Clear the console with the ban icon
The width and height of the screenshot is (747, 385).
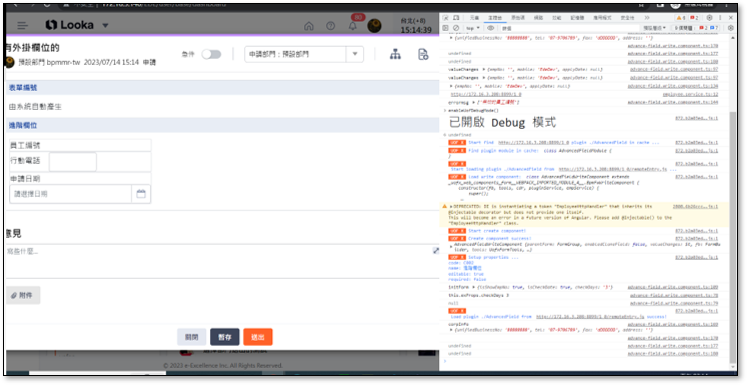click(456, 28)
